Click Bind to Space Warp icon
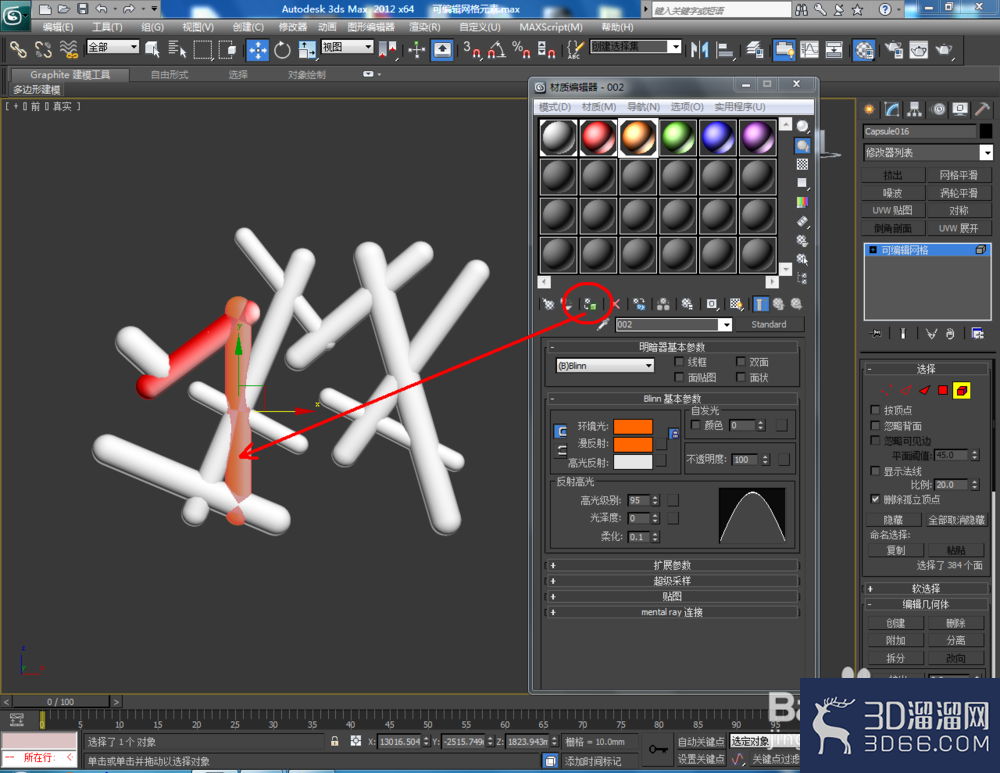Viewport: 1000px width, 773px height. click(68, 49)
